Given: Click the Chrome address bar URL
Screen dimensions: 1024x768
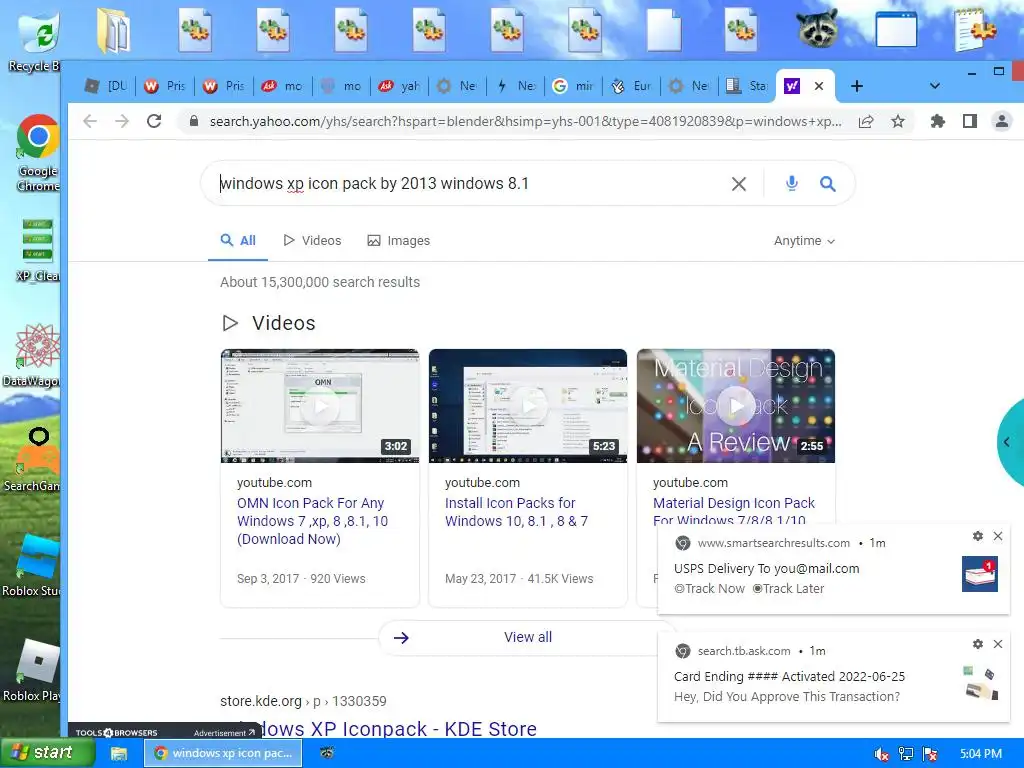Looking at the screenshot, I should 525,121.
